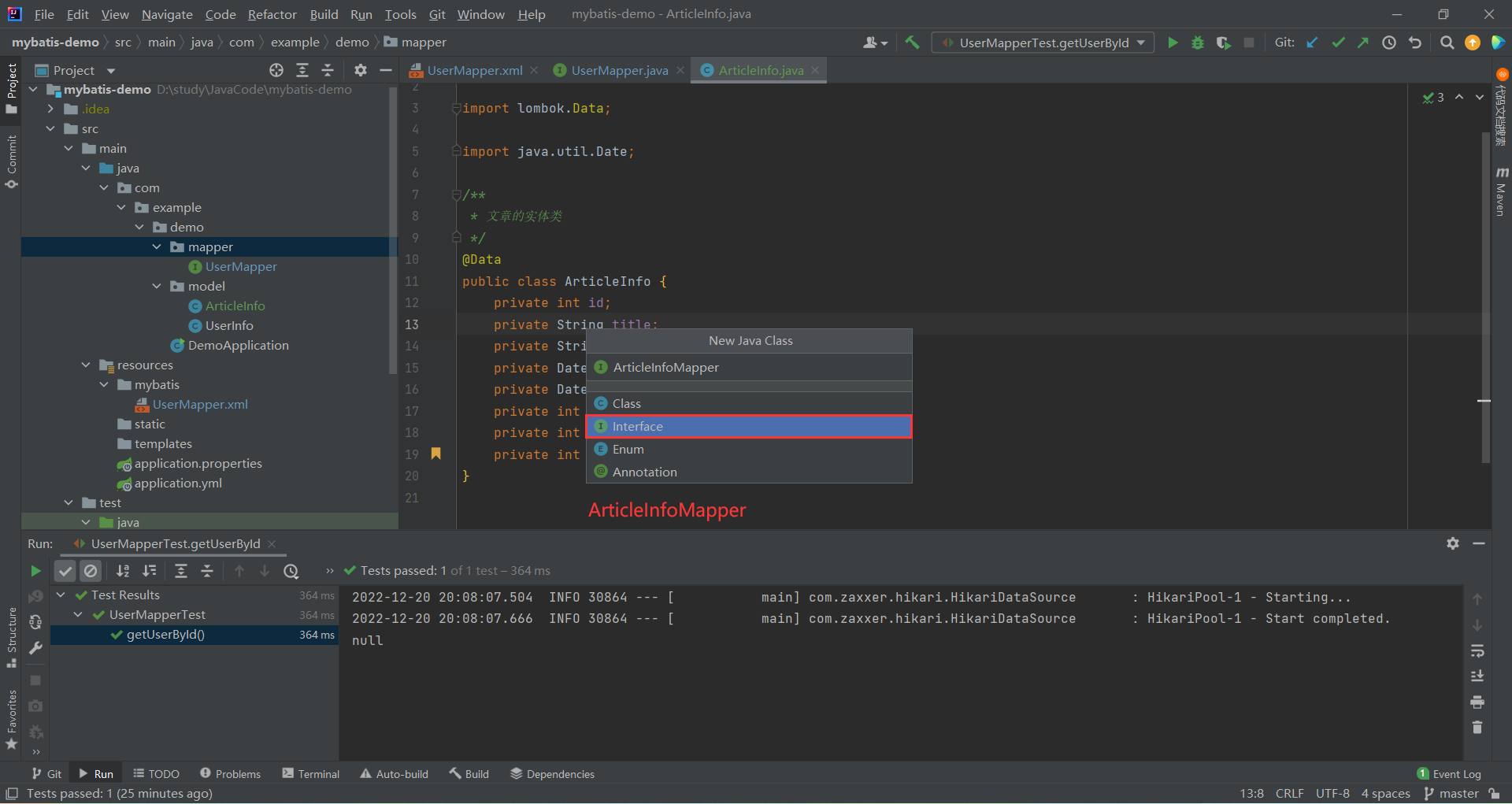The image size is (1512, 804).
Task: Sort tests alphabetically in Run toolbar
Action: point(123,571)
